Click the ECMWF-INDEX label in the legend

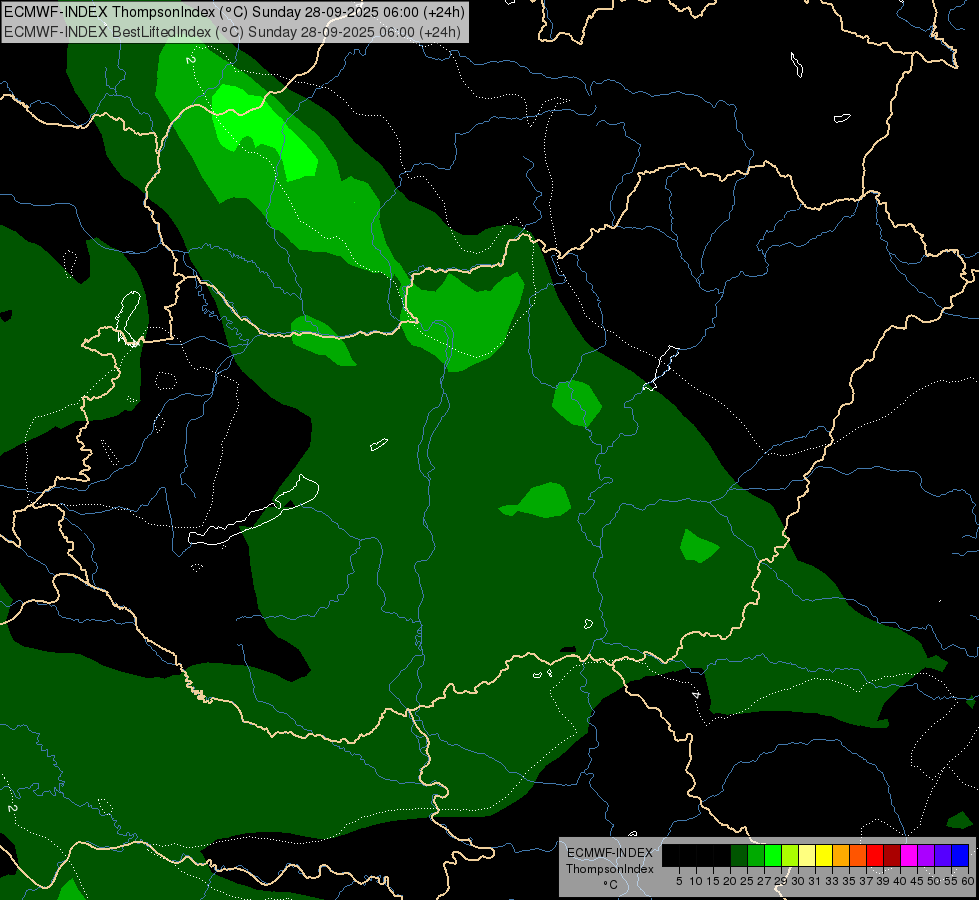[610, 853]
